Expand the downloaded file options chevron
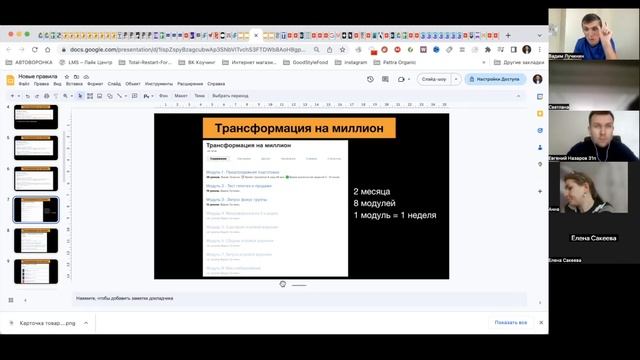The image size is (640, 360). (x=86, y=323)
